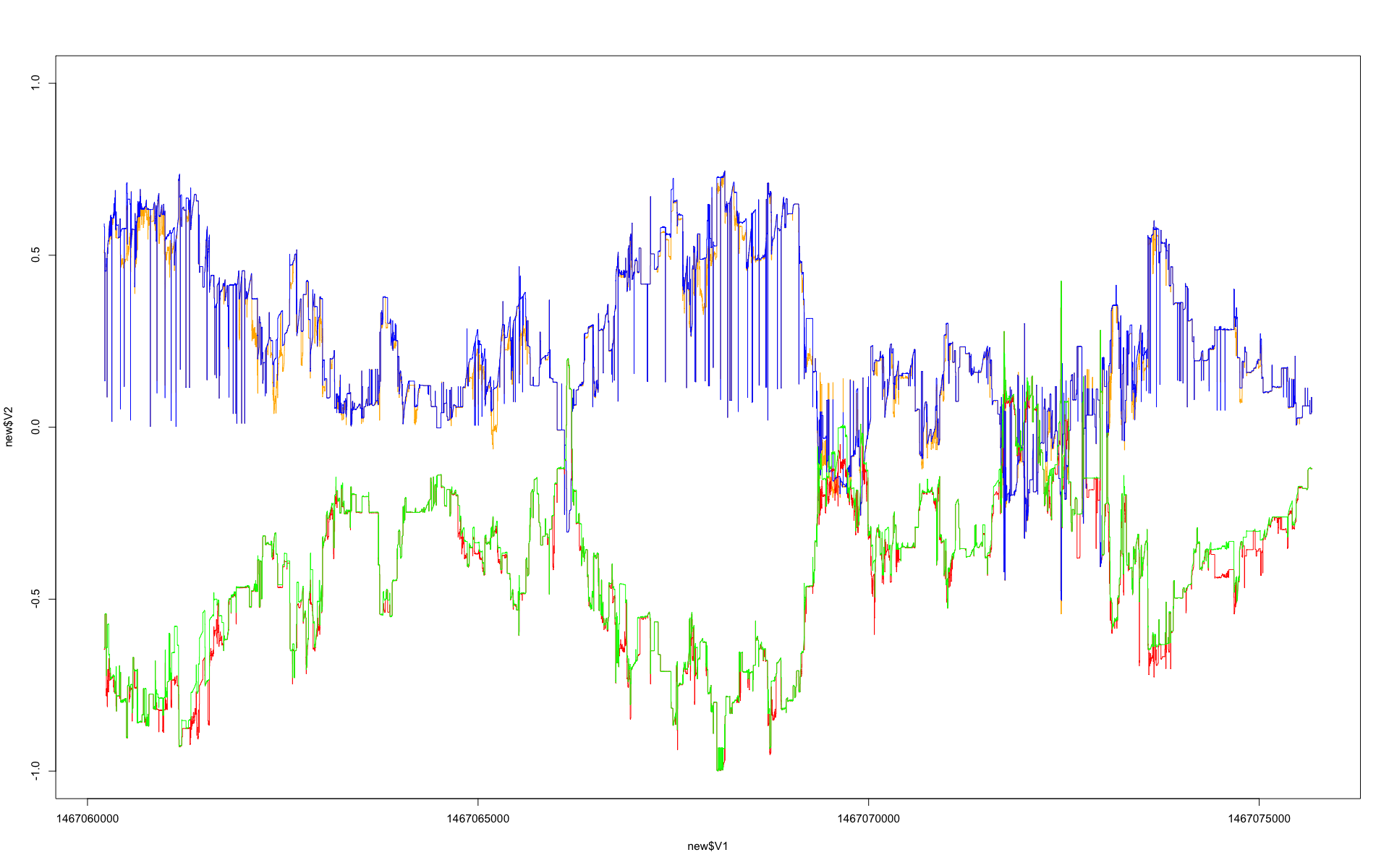Click the y-axis title new$V2
Screen dimensions: 1389x868
(9, 427)
